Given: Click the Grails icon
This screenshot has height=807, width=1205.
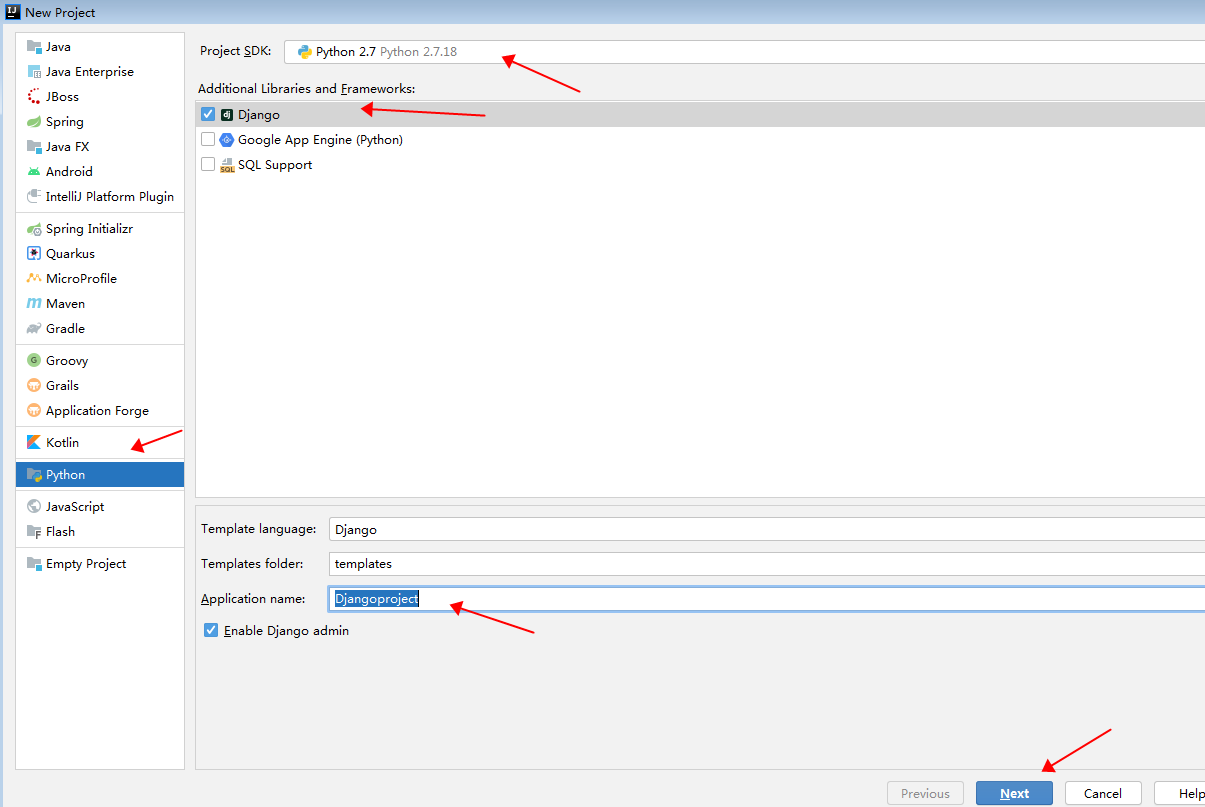Looking at the screenshot, I should [34, 386].
